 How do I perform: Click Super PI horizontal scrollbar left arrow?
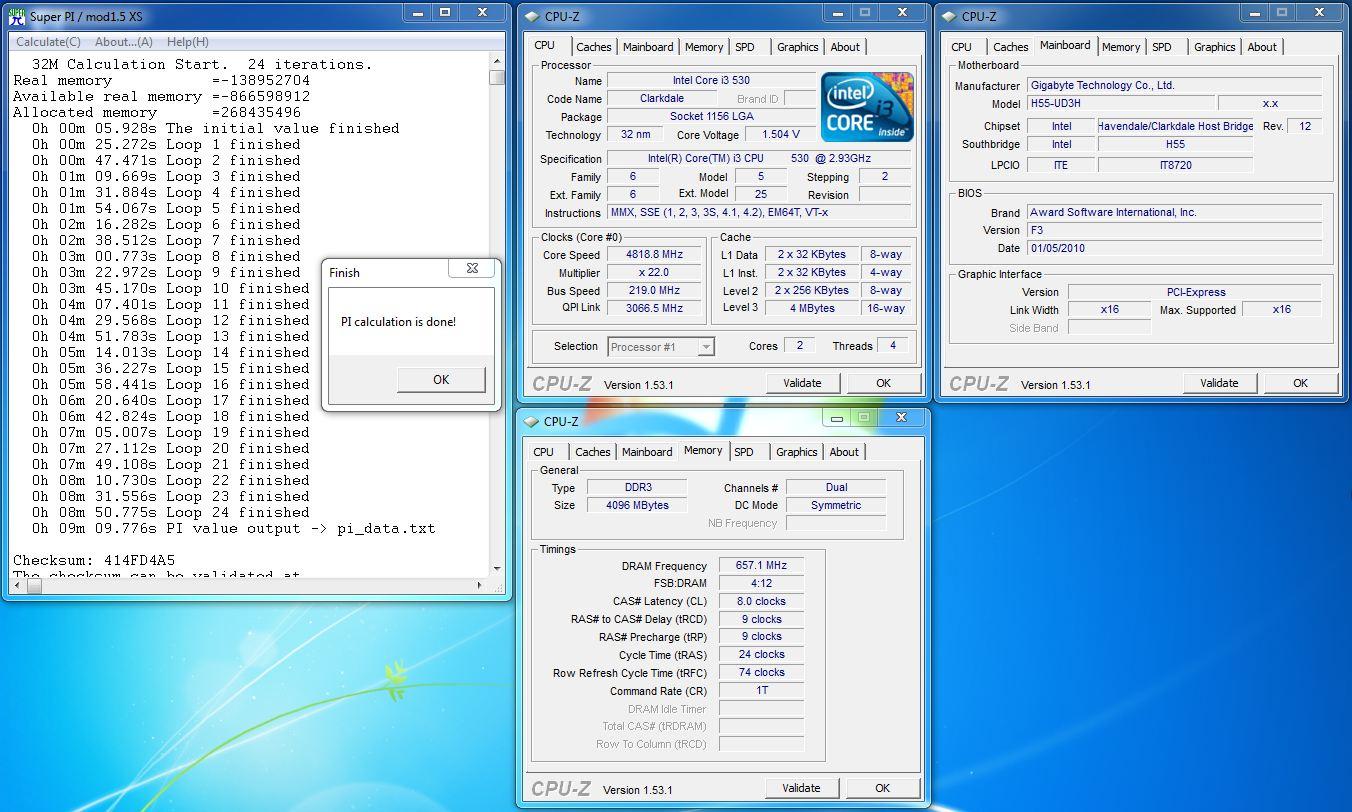pos(16,587)
